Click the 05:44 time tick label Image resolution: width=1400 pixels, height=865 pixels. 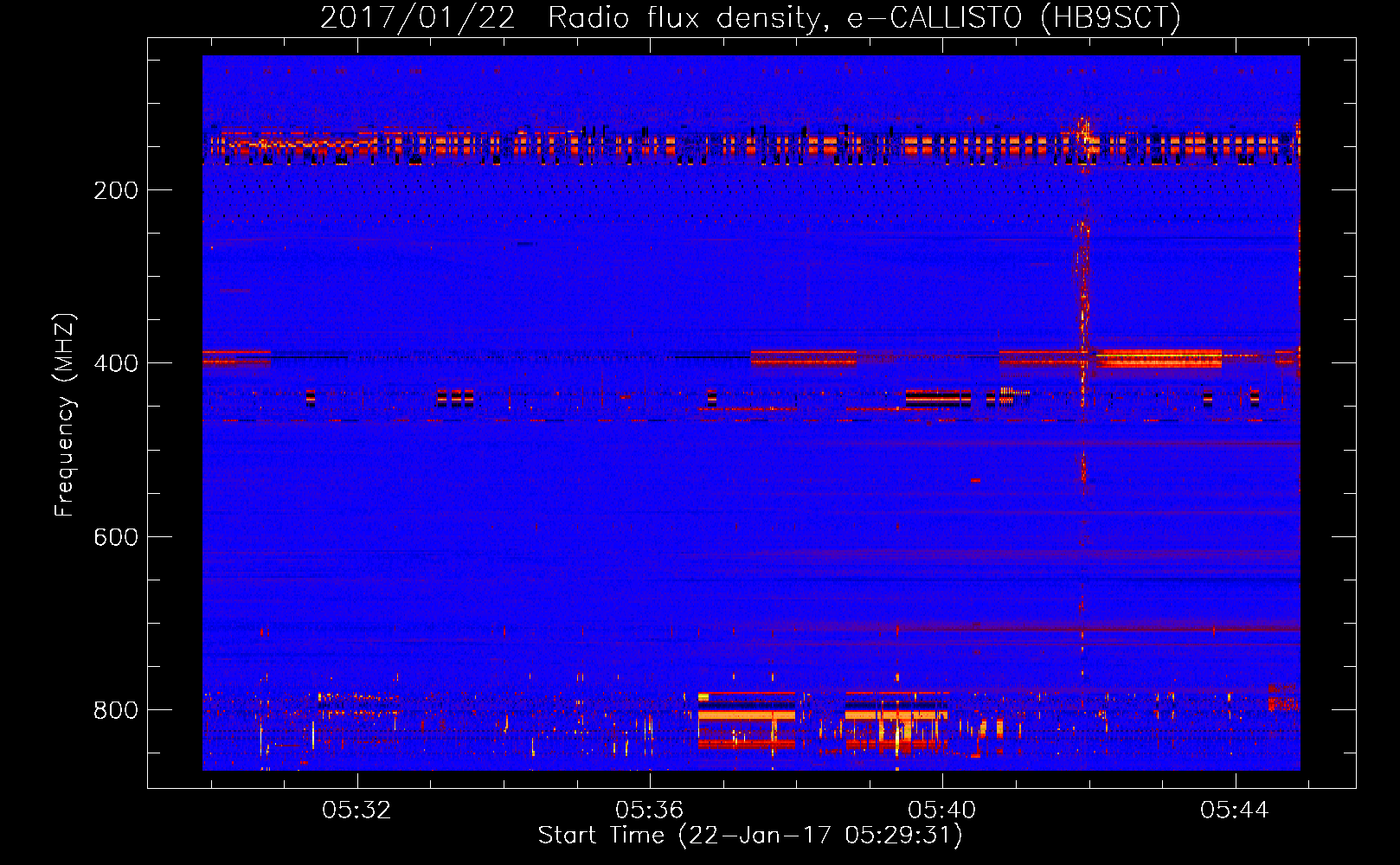click(x=1234, y=810)
